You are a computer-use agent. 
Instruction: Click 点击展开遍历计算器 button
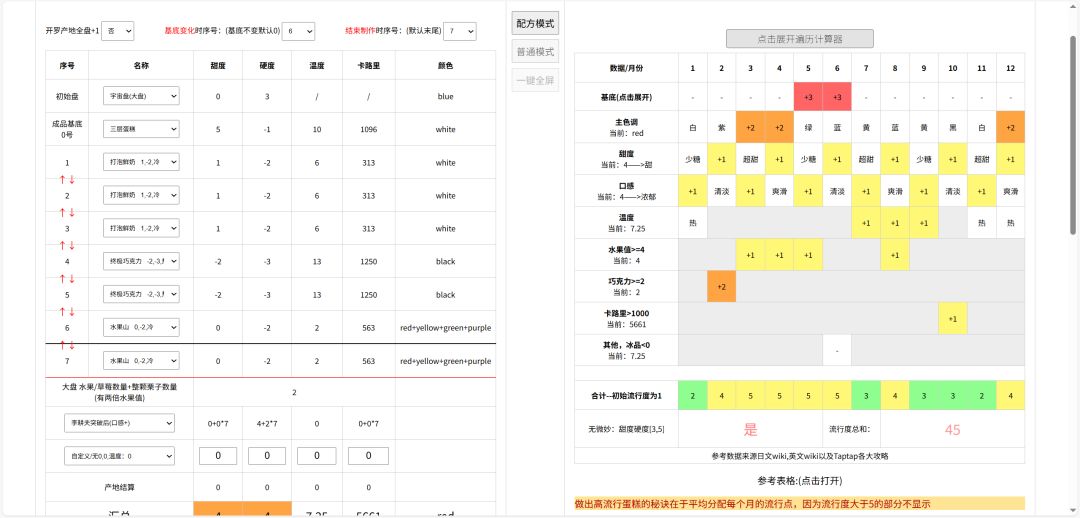(799, 39)
